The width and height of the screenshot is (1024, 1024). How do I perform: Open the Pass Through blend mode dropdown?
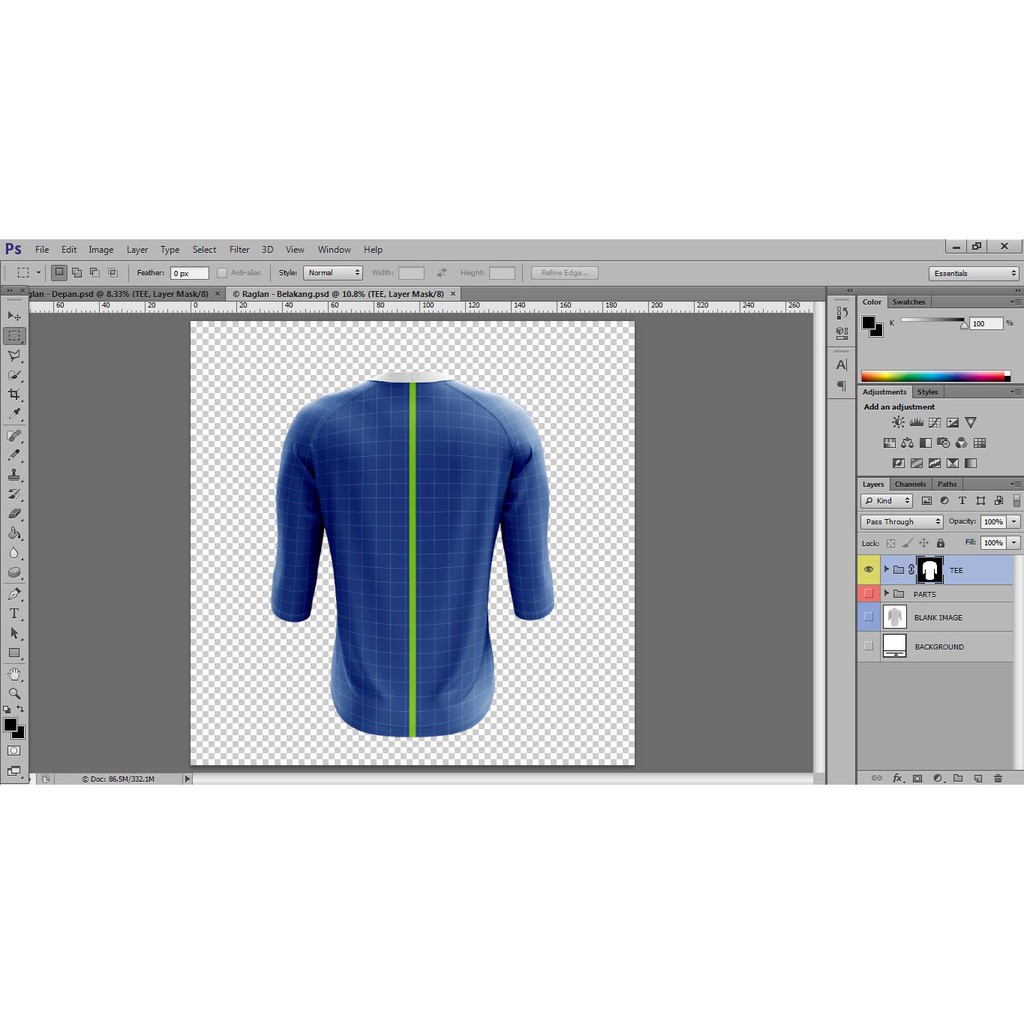point(902,522)
